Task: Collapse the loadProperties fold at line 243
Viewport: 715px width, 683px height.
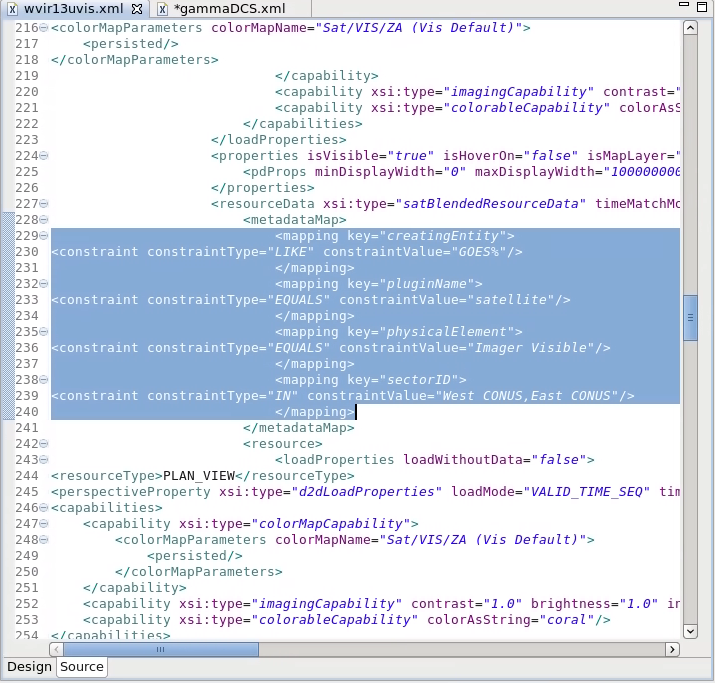Action: point(43,460)
